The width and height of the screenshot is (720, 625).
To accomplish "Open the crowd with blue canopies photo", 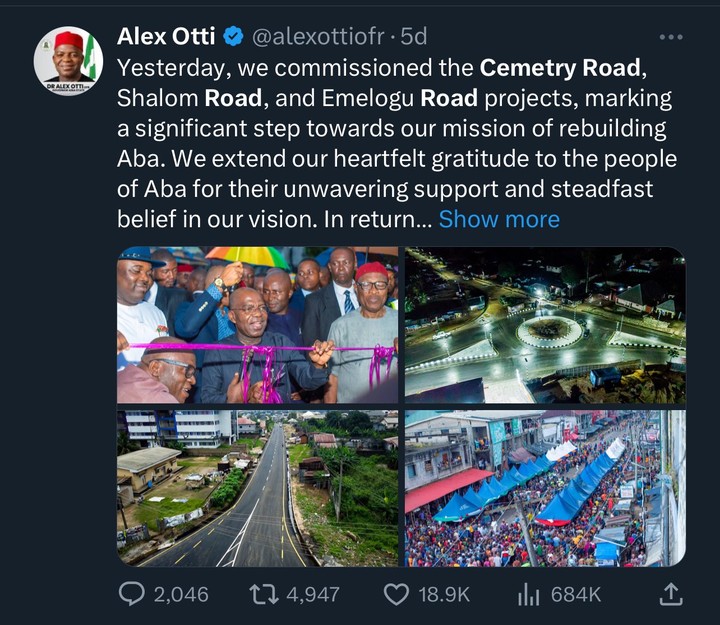I will click(x=545, y=488).
